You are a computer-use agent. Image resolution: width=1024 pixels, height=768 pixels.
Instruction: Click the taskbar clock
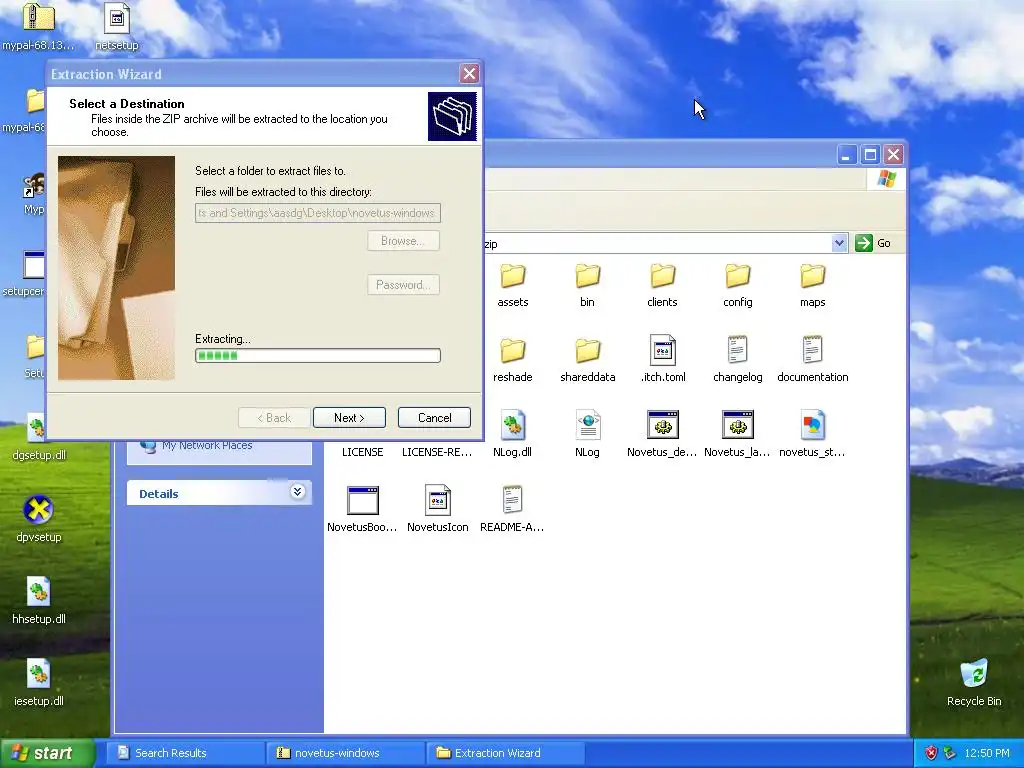[x=987, y=753]
